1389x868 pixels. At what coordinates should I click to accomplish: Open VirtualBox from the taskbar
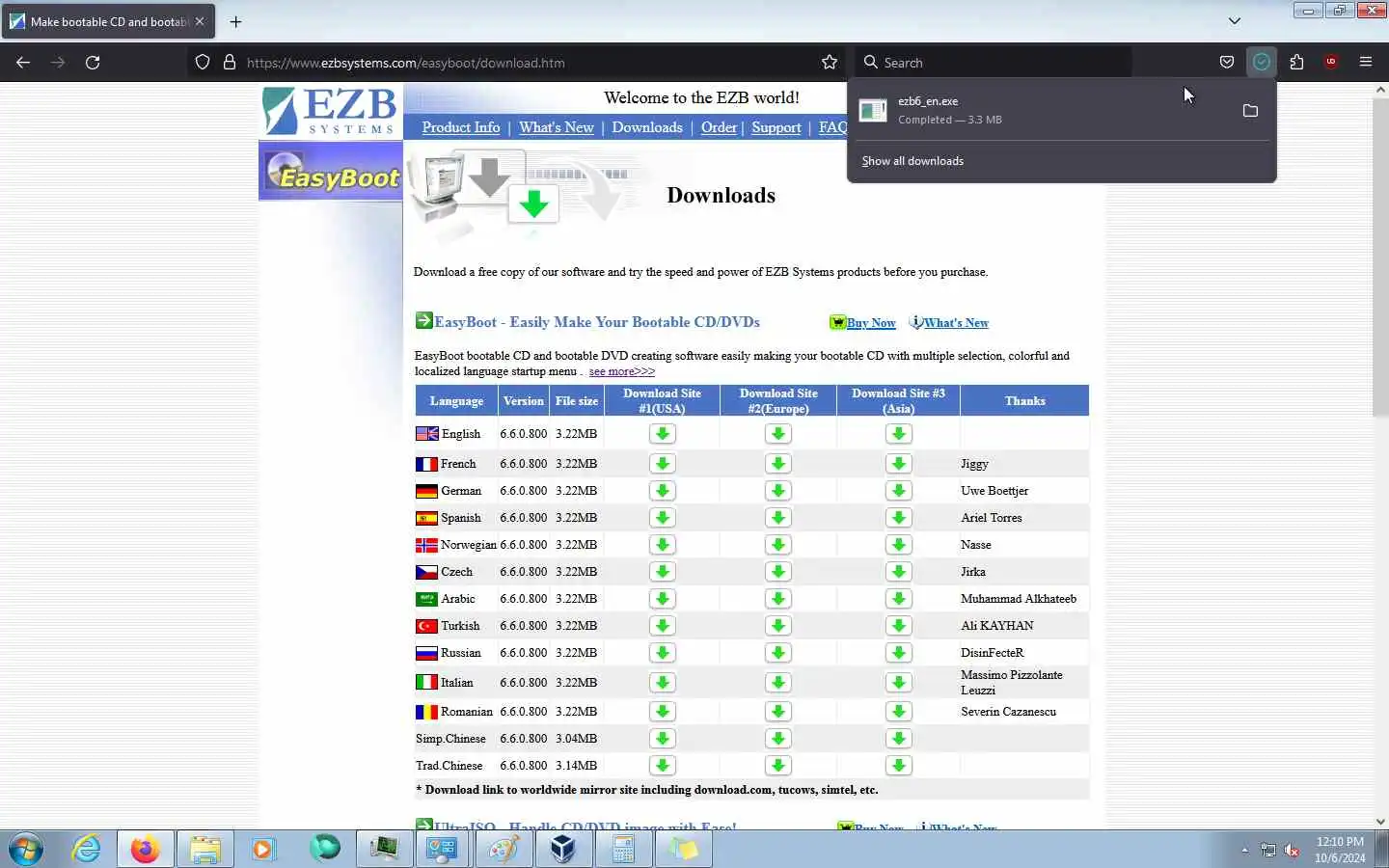563,850
